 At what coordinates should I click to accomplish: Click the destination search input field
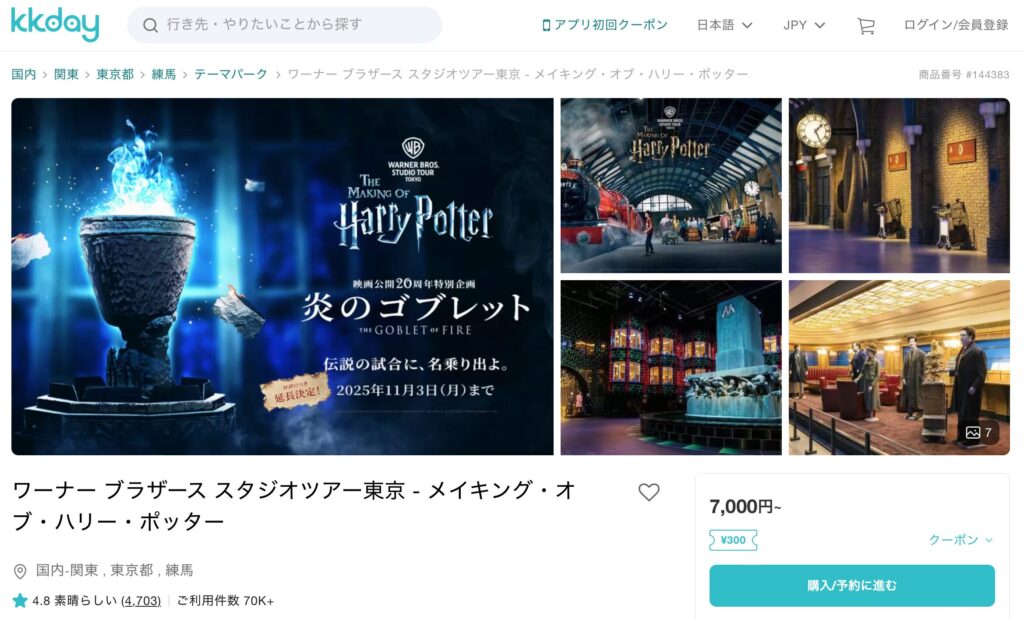click(x=285, y=25)
